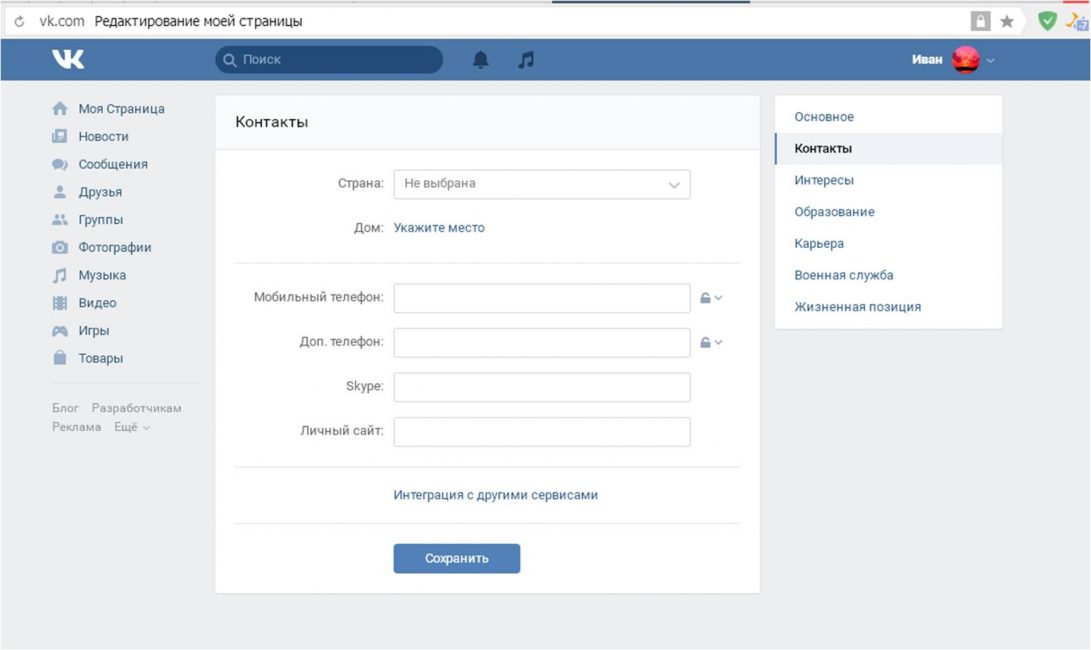Screen dimensions: 1091x650
Task: Expand the Ещё menu in sidebar footer
Action: pyautogui.click(x=131, y=427)
